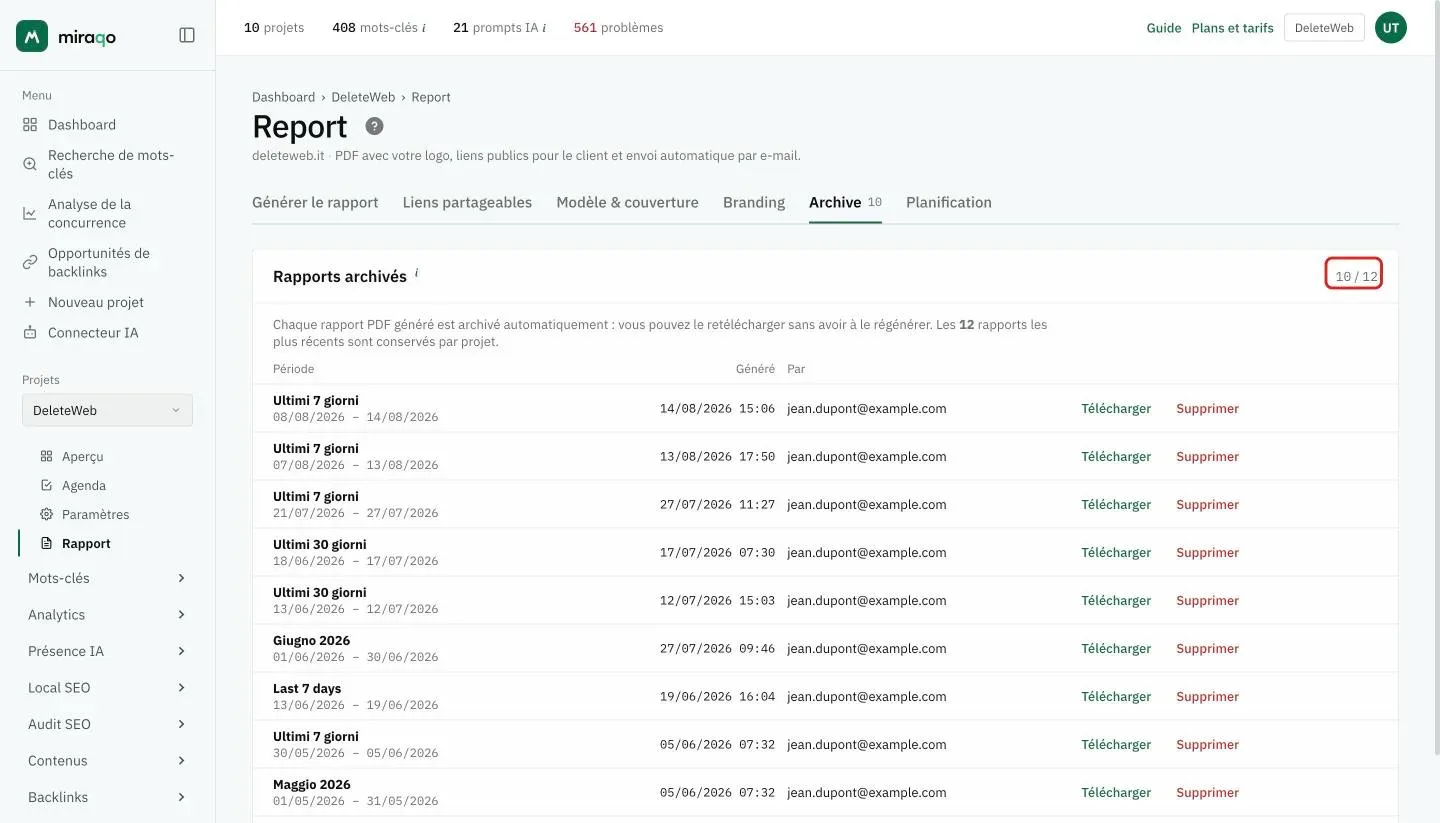The image size is (1440, 823).
Task: Delete the report generated 13/08/2026 17:50
Action: coord(1207,456)
